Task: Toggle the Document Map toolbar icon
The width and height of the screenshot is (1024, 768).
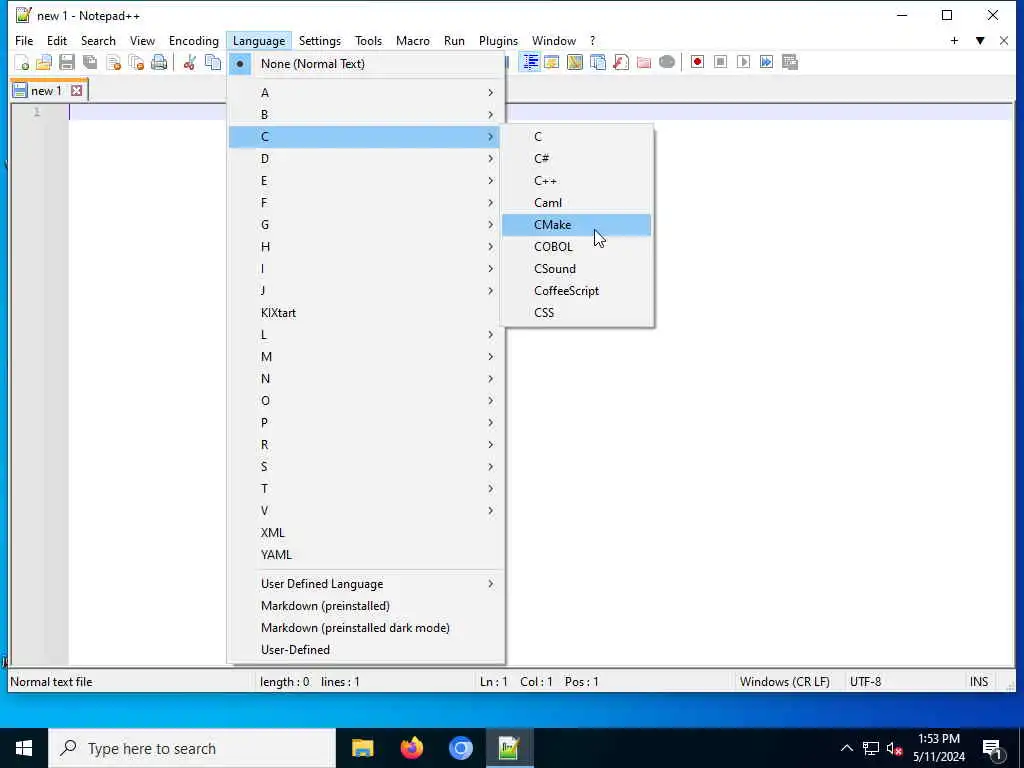Action: tap(575, 63)
